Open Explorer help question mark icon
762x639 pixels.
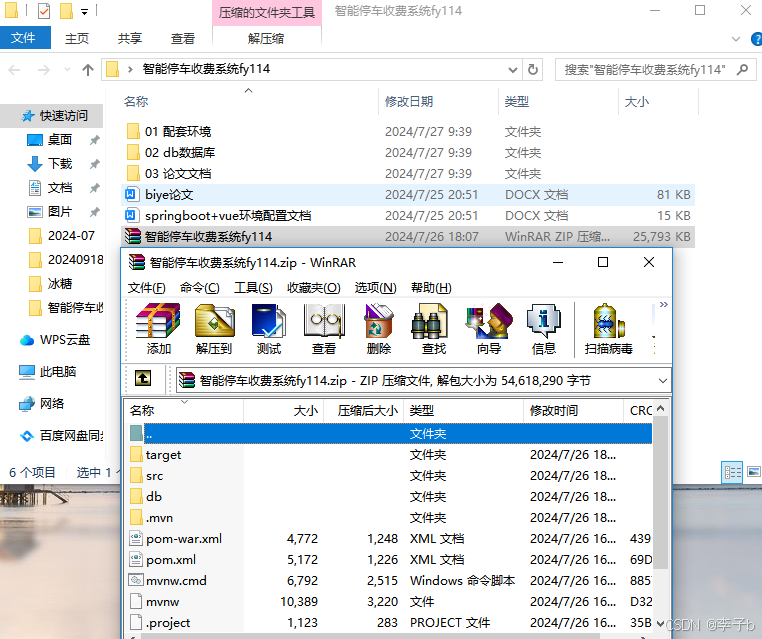[756, 39]
